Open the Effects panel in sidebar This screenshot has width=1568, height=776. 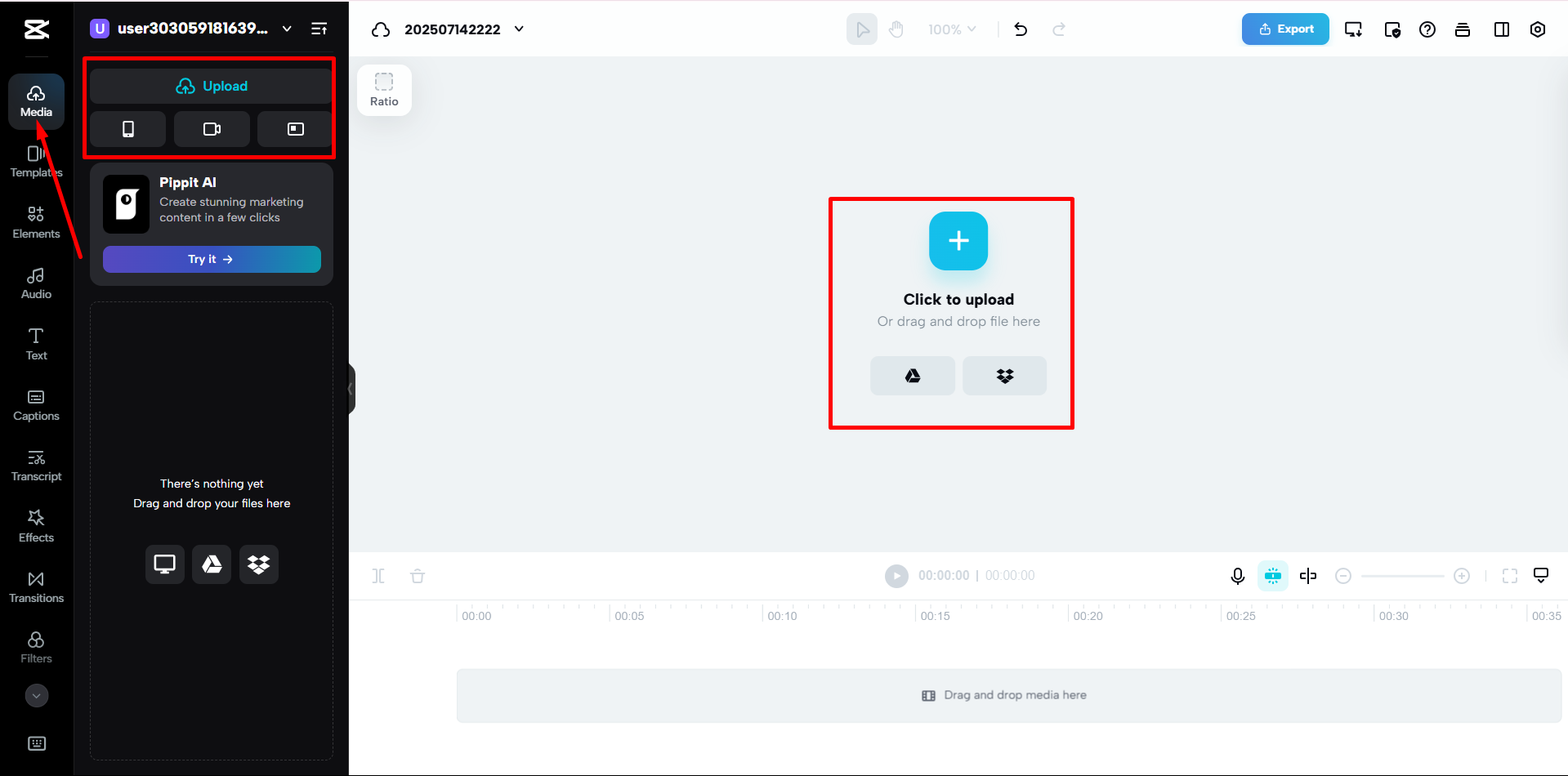pos(36,525)
